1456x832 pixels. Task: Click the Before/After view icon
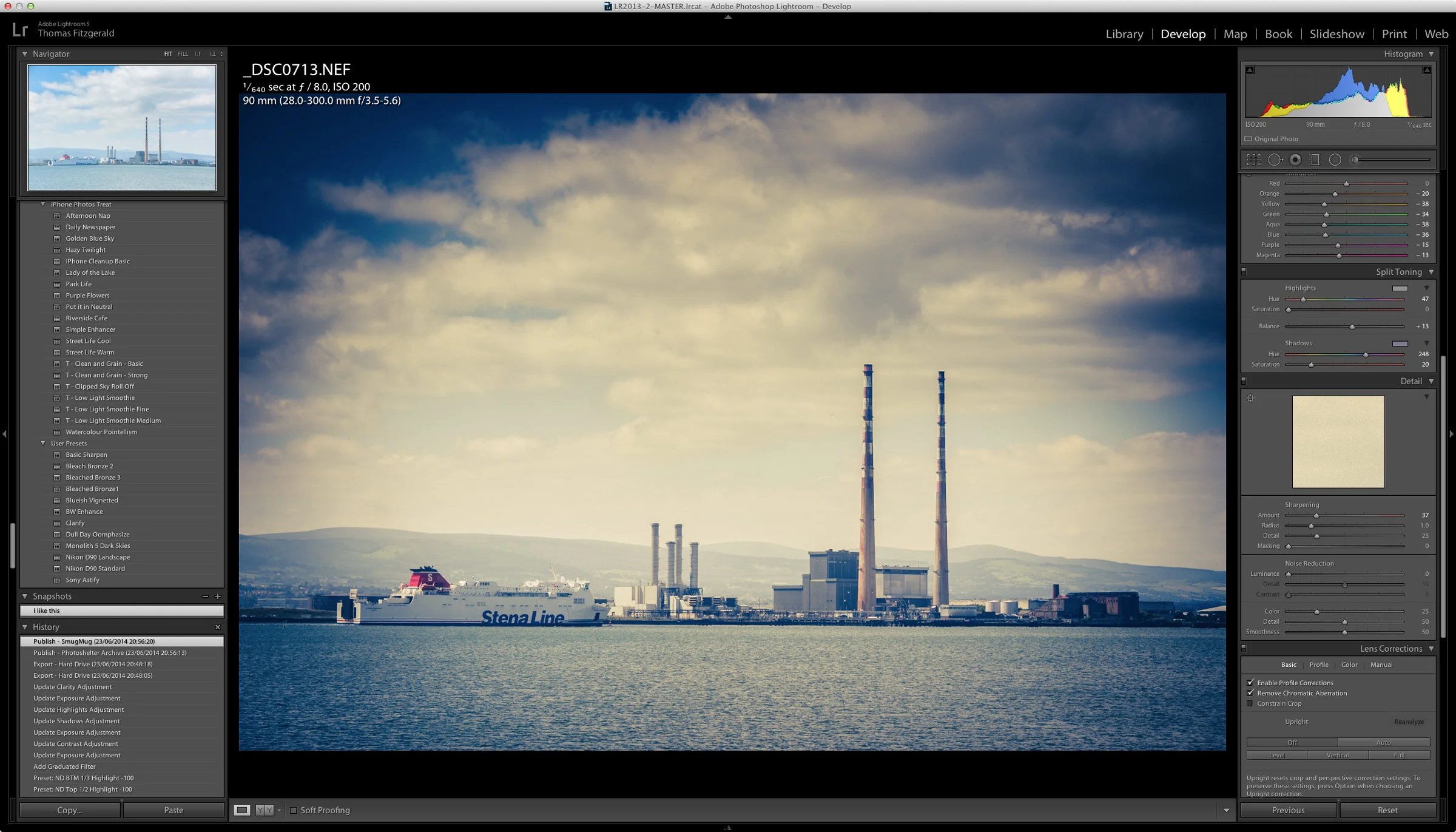pos(265,810)
